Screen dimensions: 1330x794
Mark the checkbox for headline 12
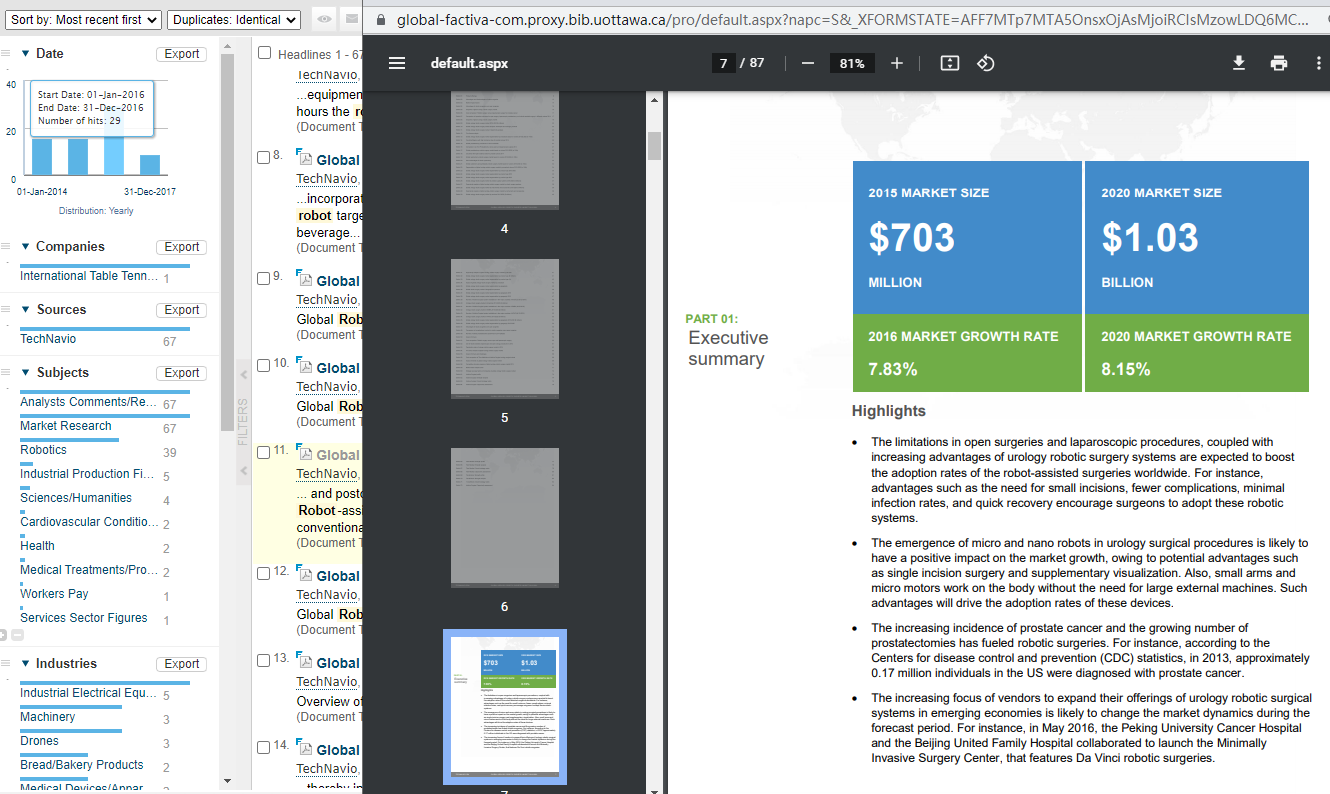click(263, 573)
